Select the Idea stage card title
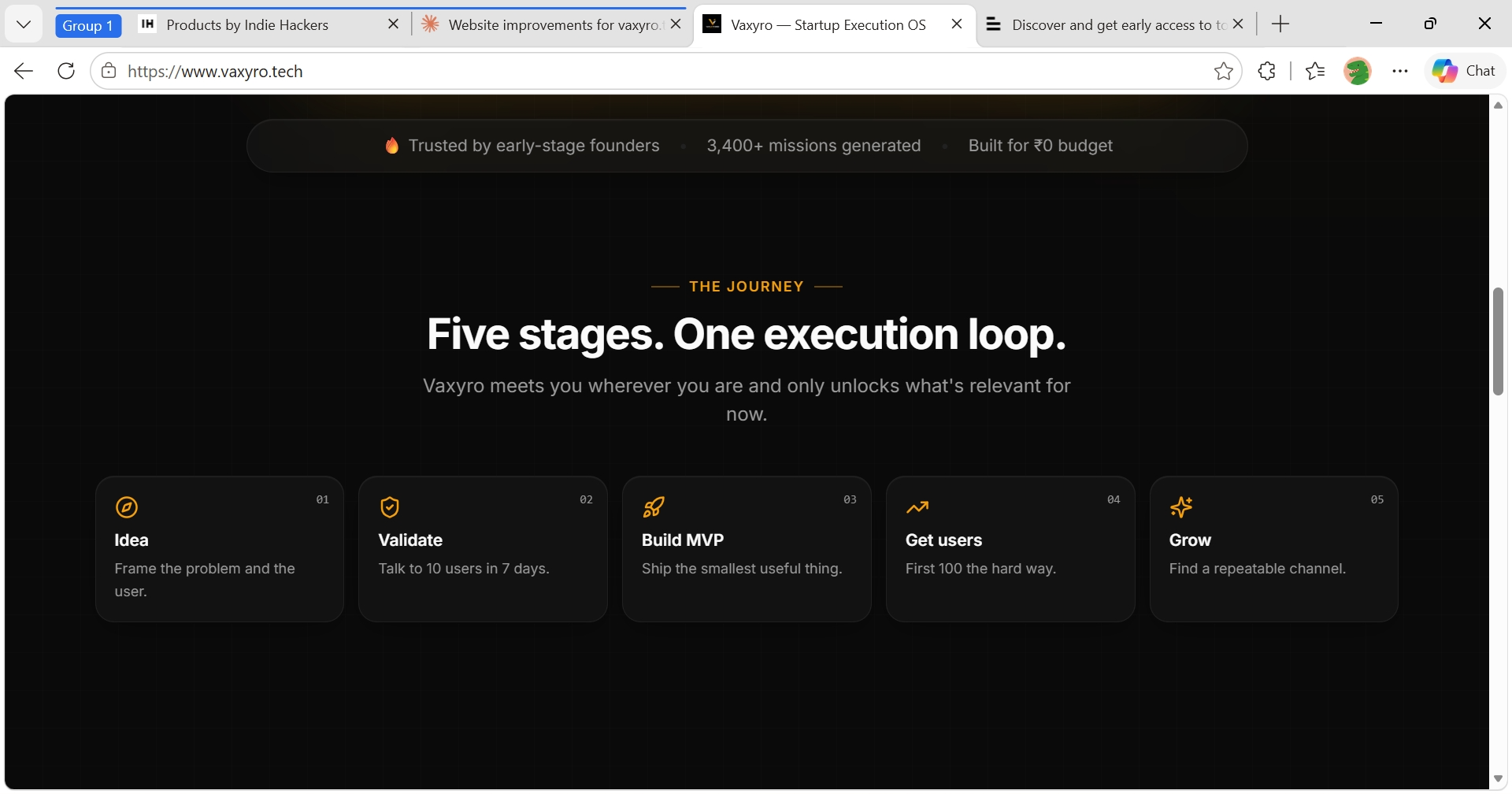This screenshot has height=794, width=1512. point(132,540)
